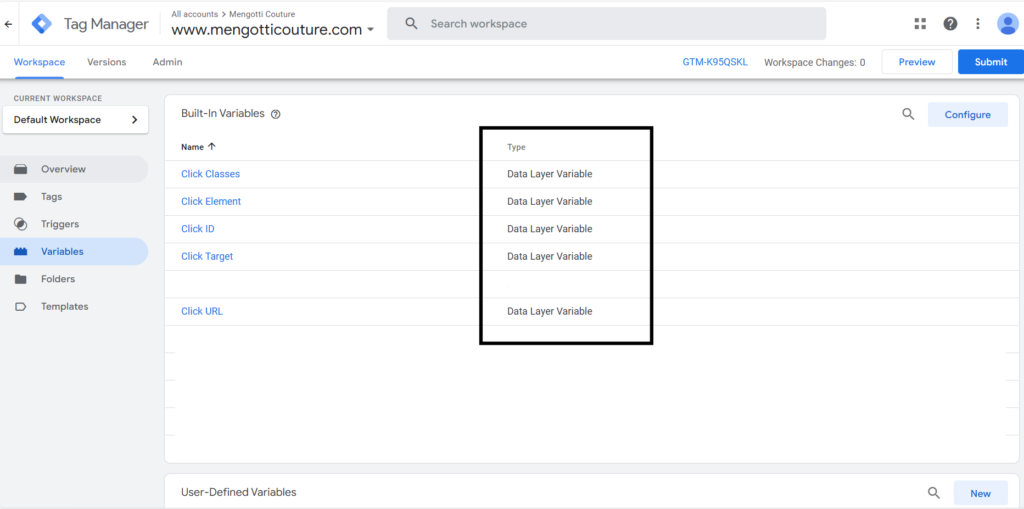1024x509 pixels.
Task: Focus the Search workspace field
Action: pos(606,24)
